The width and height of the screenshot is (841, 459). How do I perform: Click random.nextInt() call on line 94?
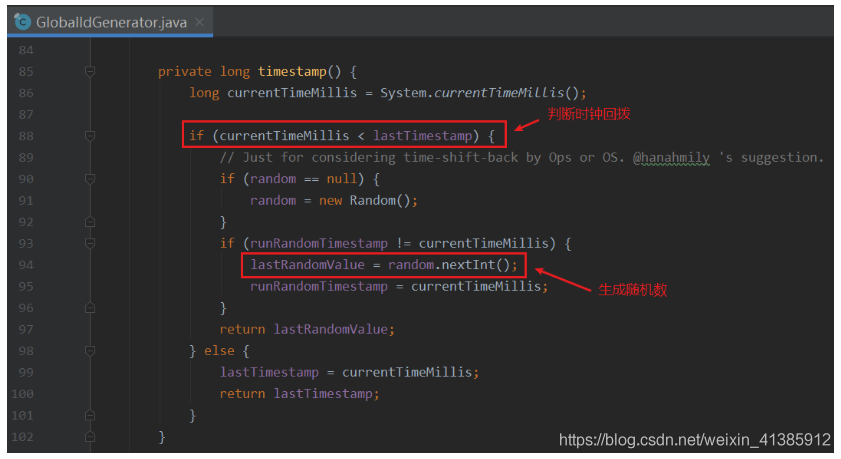click(x=449, y=264)
